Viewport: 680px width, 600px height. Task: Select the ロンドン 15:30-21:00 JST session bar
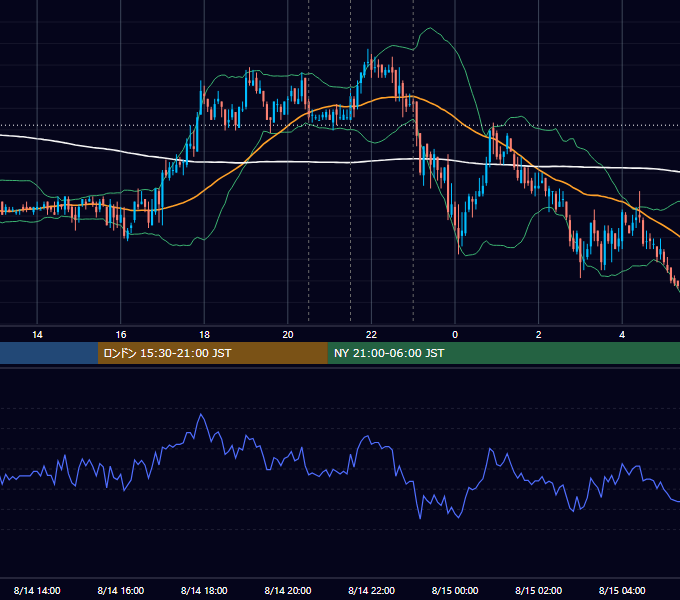pyautogui.click(x=212, y=353)
